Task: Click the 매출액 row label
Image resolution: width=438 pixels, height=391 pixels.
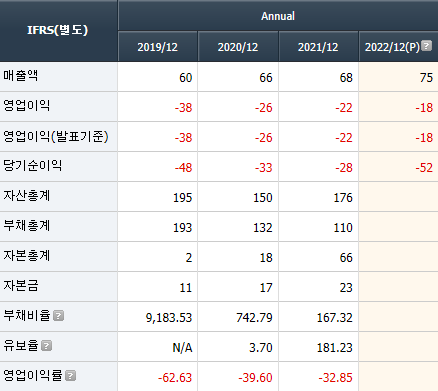Action: (21, 76)
